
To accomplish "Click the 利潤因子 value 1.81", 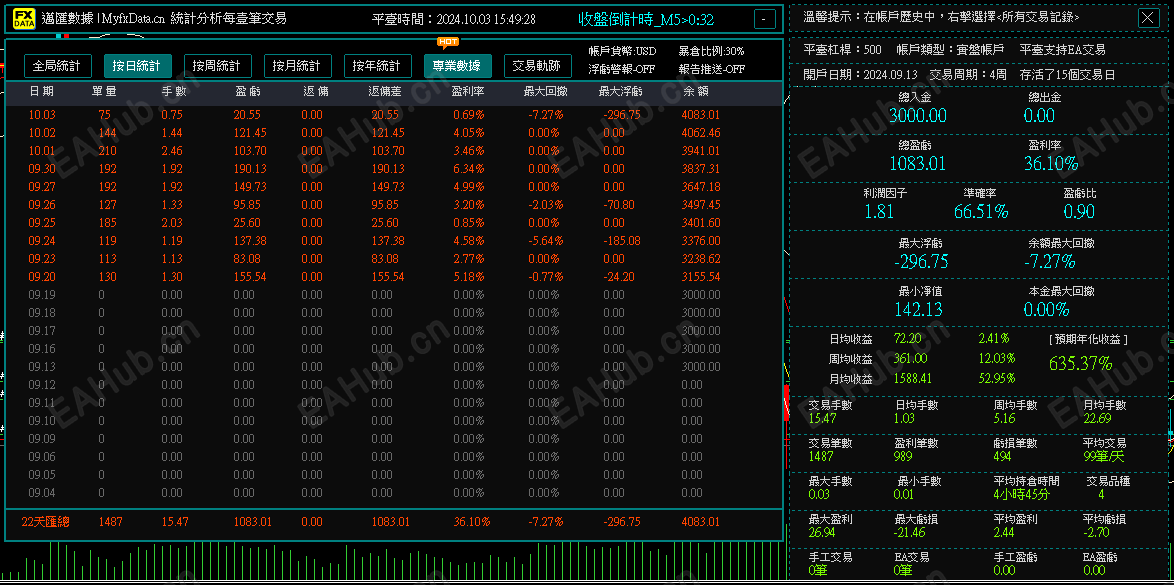I will point(879,211).
